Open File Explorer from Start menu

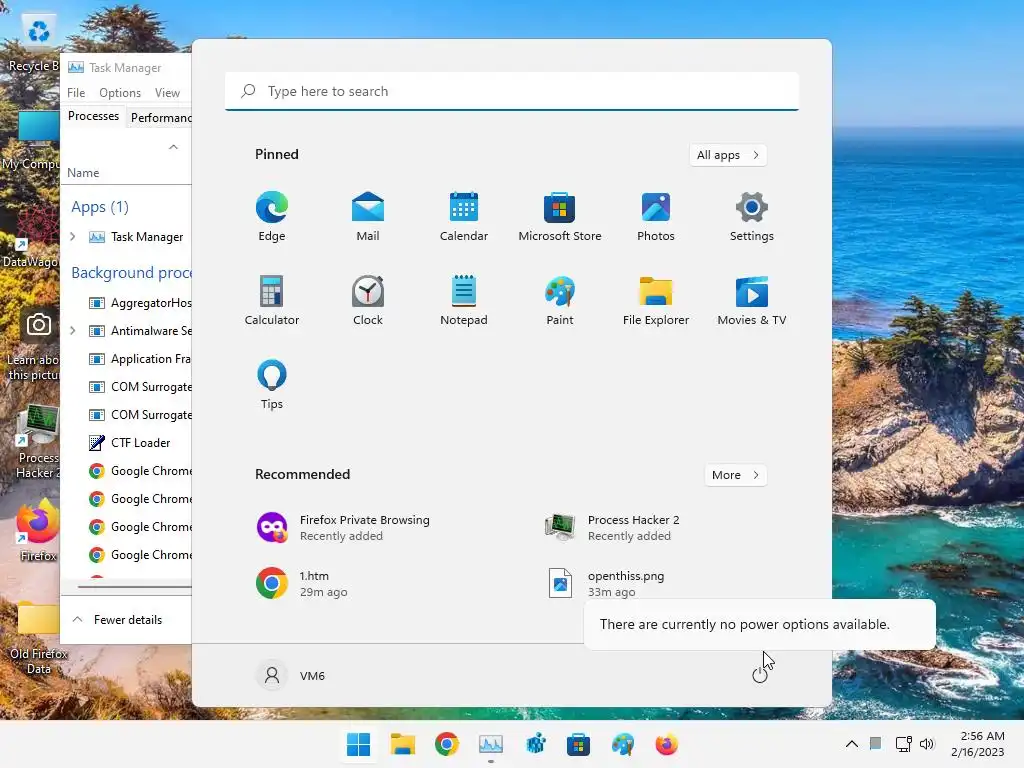point(656,300)
